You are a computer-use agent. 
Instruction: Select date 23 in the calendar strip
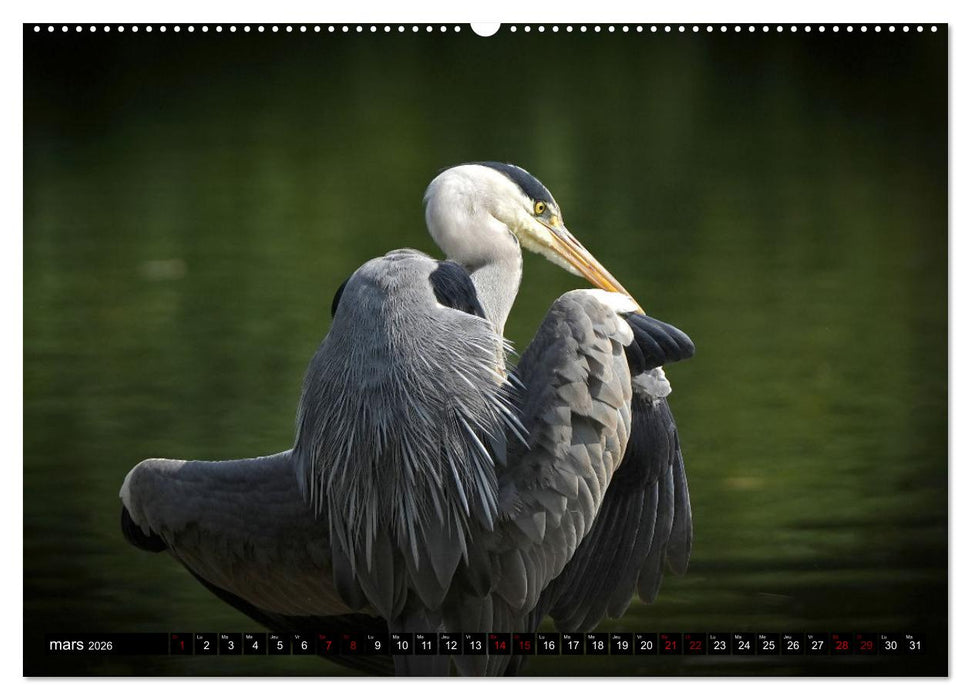(x=719, y=645)
